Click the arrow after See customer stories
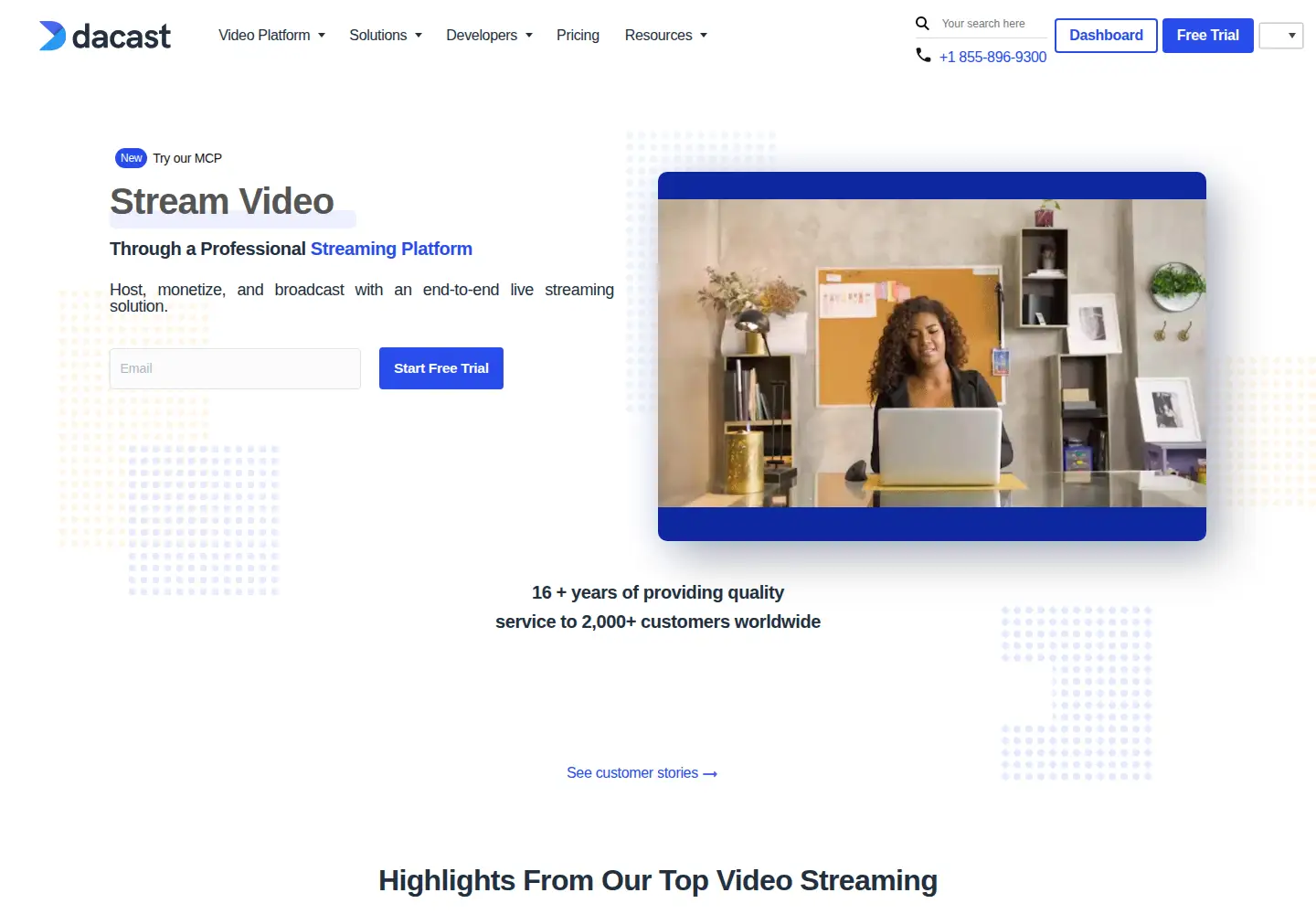The height and width of the screenshot is (914, 1316). [710, 774]
